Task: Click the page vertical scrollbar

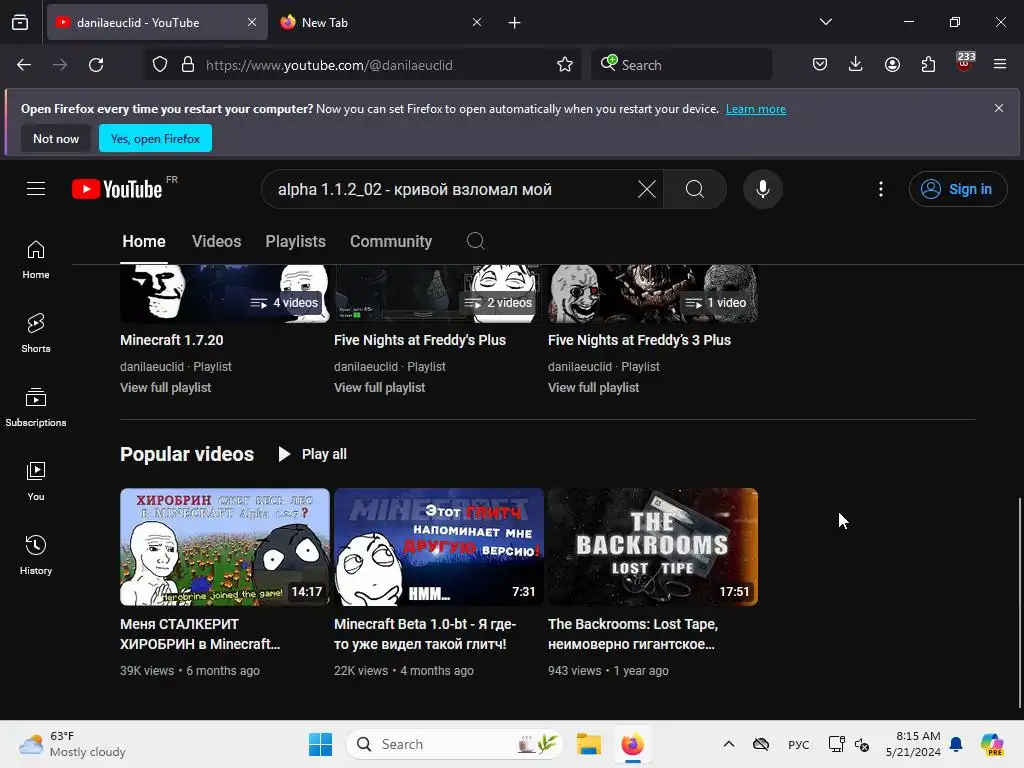Action: tap(1019, 601)
